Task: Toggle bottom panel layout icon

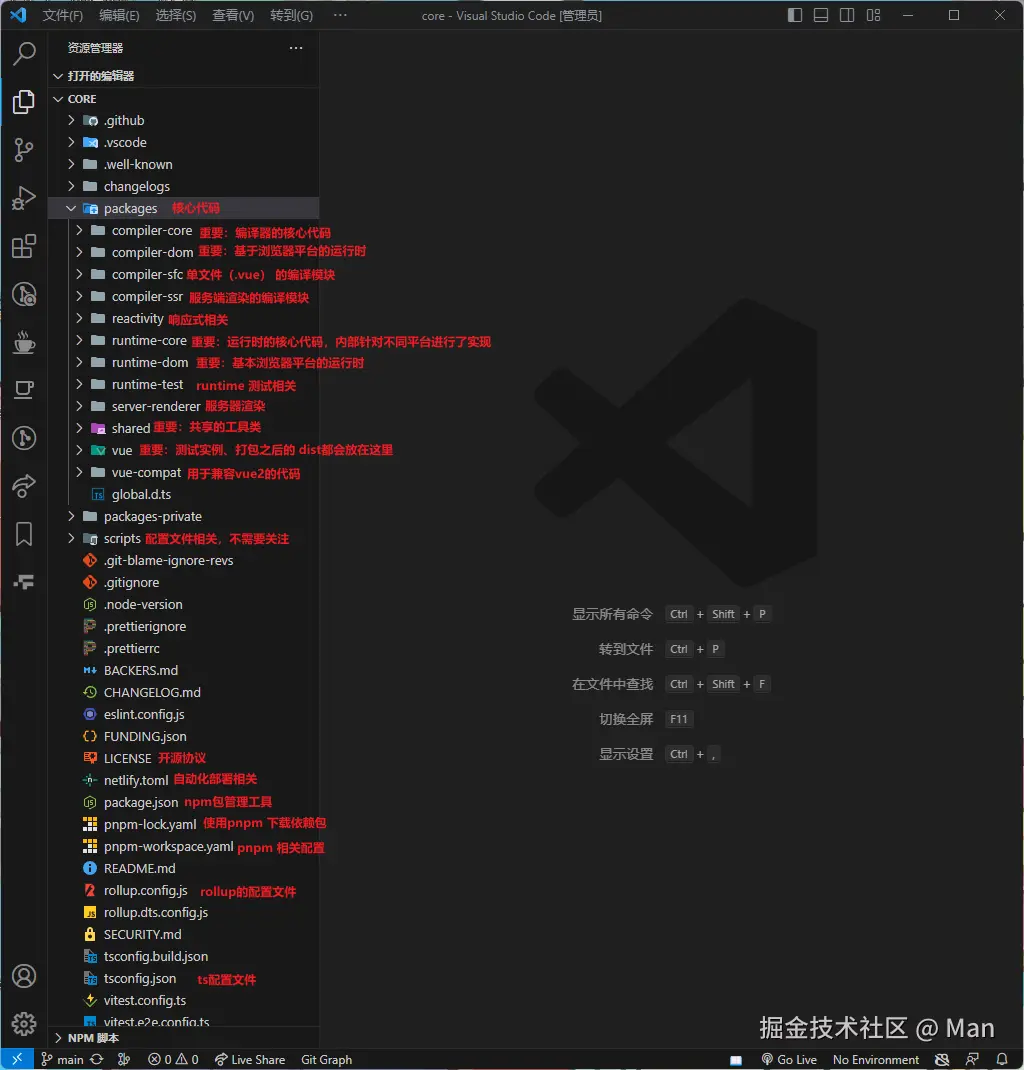Action: (x=821, y=15)
